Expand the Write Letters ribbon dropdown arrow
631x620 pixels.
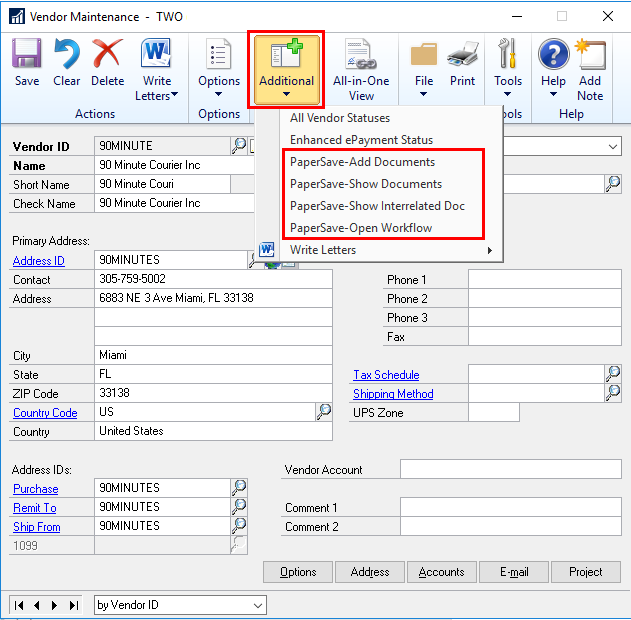point(174,94)
